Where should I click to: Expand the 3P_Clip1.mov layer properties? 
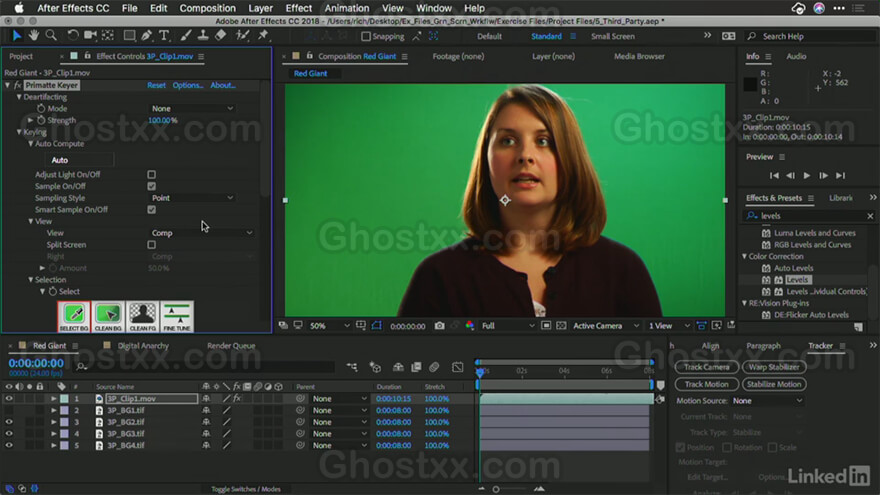(x=54, y=398)
